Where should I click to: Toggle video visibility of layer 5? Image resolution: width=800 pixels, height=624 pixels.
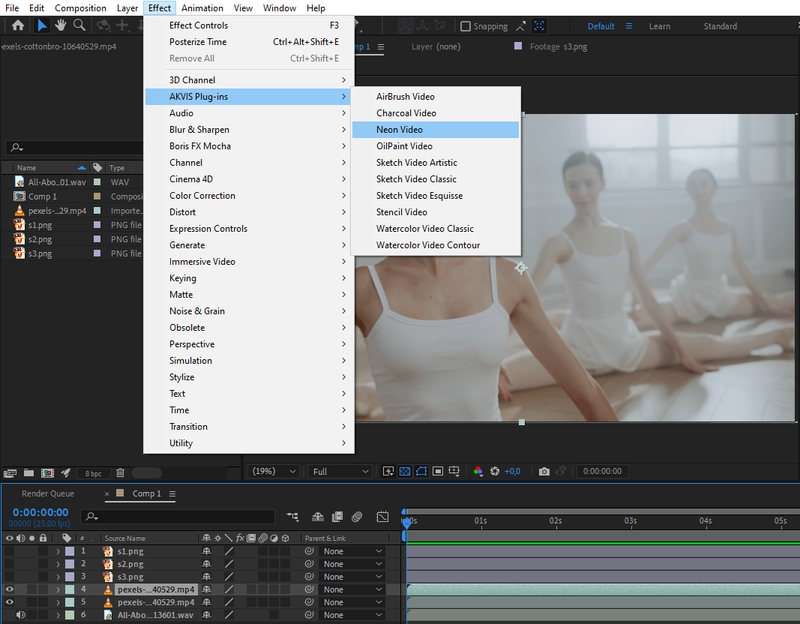click(9, 602)
